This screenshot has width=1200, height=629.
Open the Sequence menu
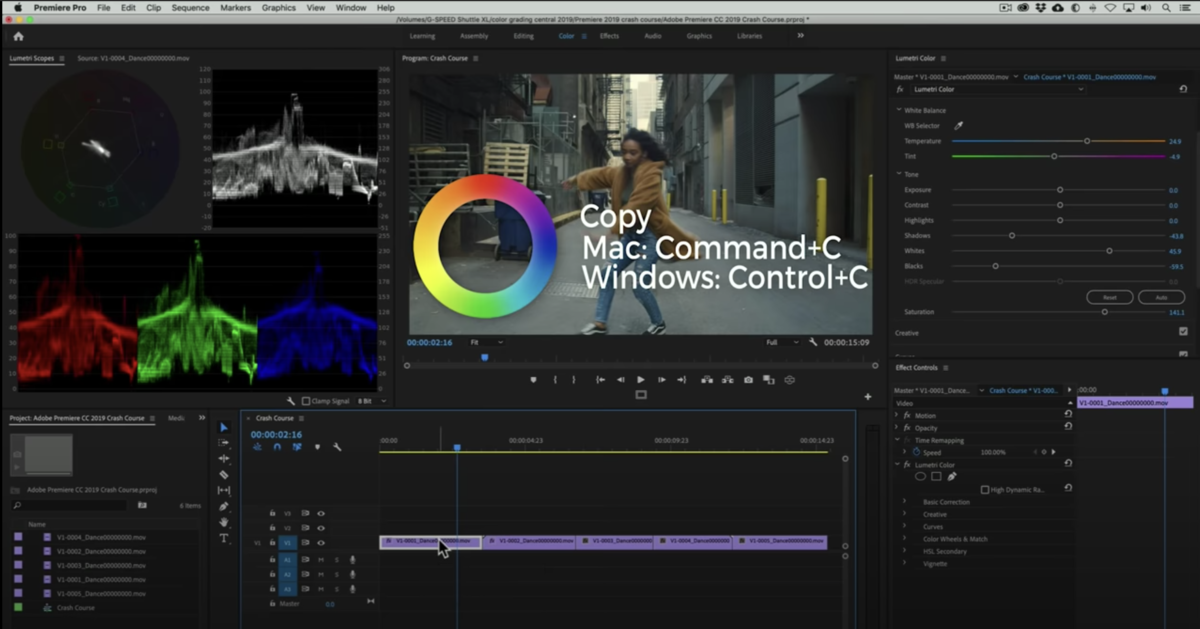[x=190, y=7]
